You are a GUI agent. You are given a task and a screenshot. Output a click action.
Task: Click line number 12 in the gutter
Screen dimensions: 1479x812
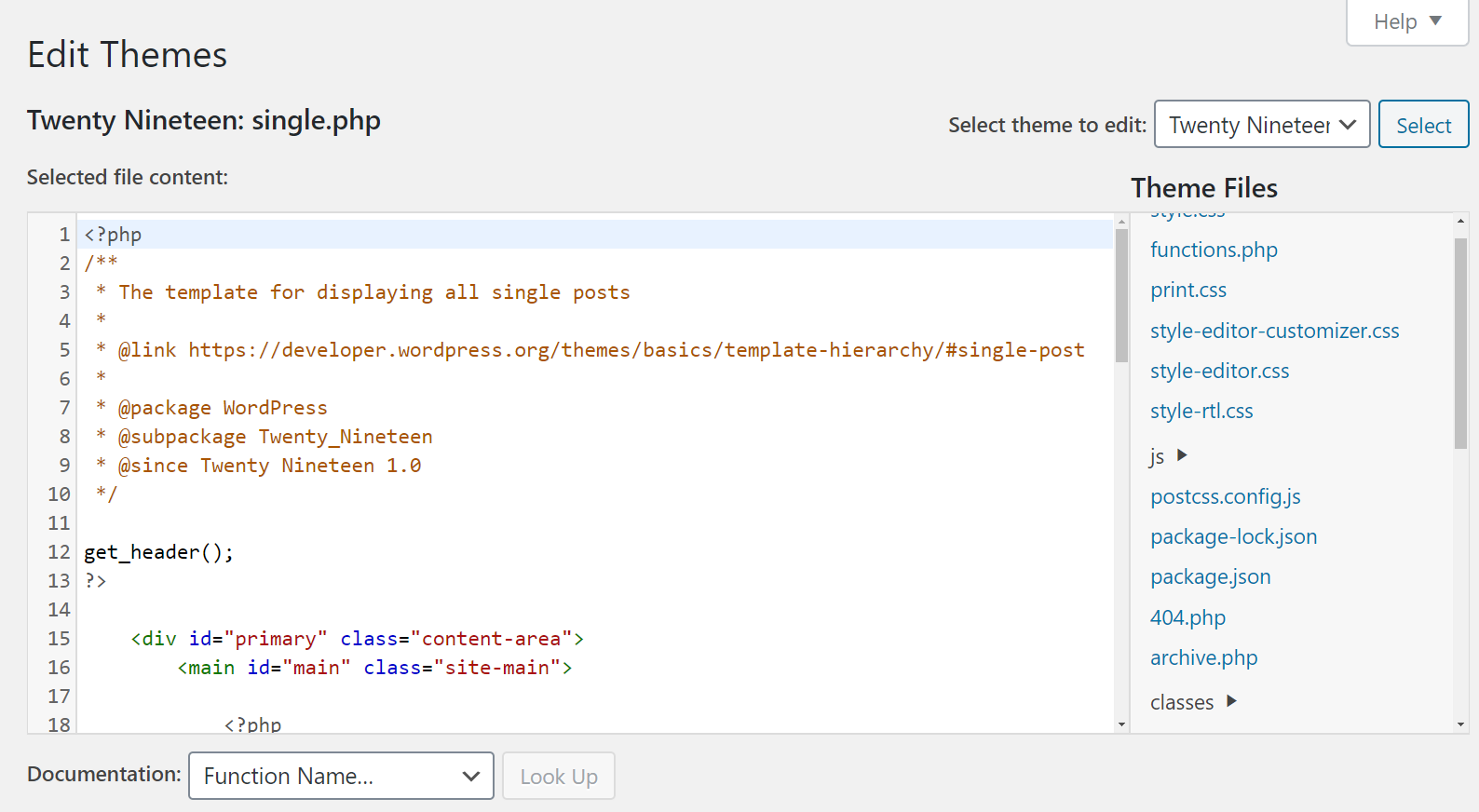pyautogui.click(x=59, y=552)
